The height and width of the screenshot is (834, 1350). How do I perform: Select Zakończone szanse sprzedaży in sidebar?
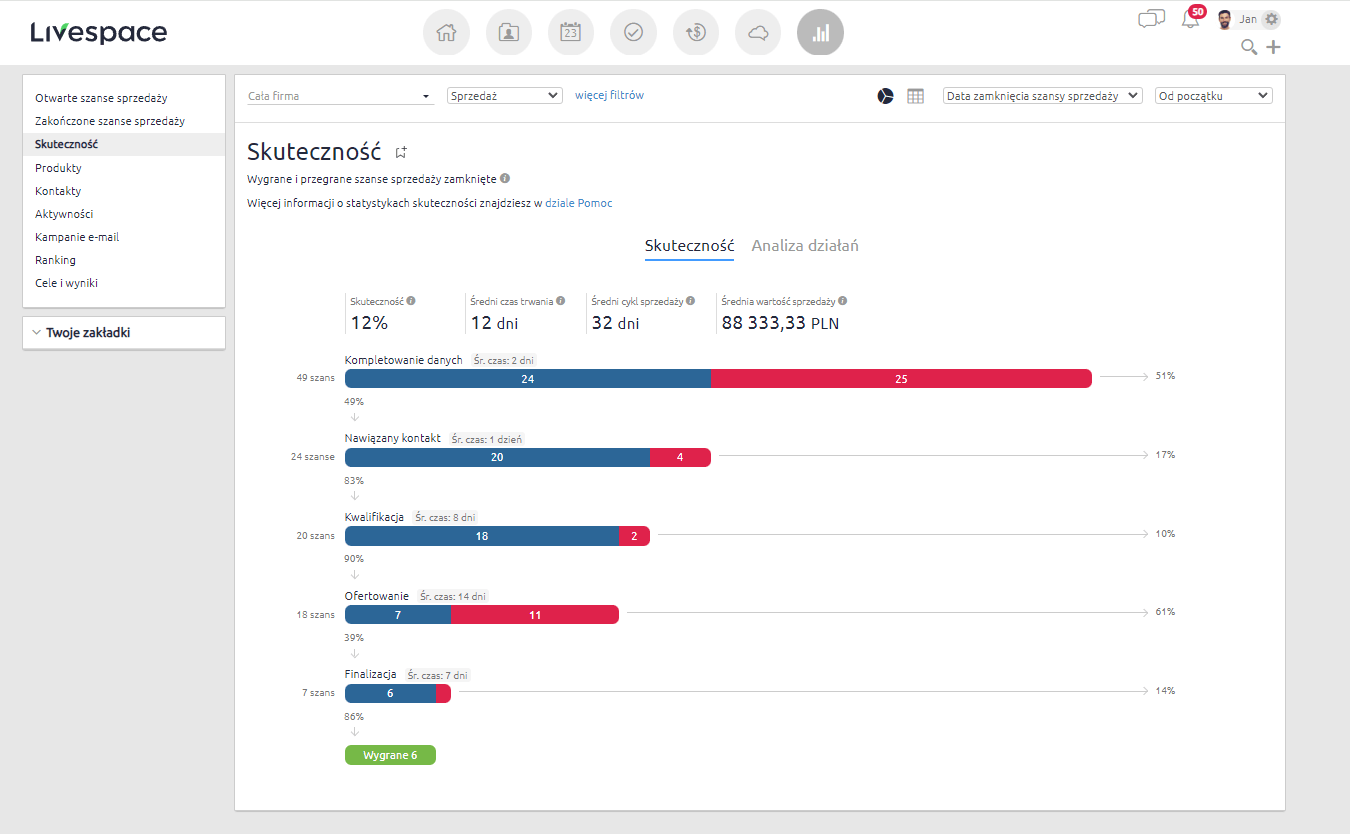[x=110, y=121]
